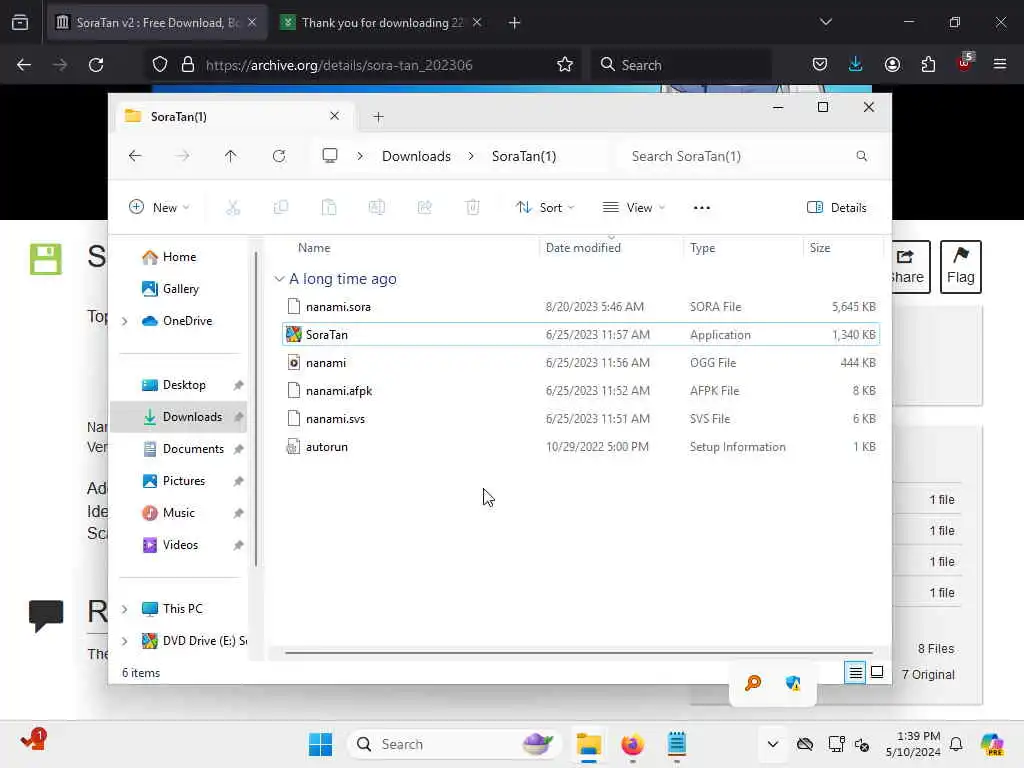This screenshot has height=768, width=1024.
Task: Refresh the SoraTan(1) folder view
Action: coord(279,156)
